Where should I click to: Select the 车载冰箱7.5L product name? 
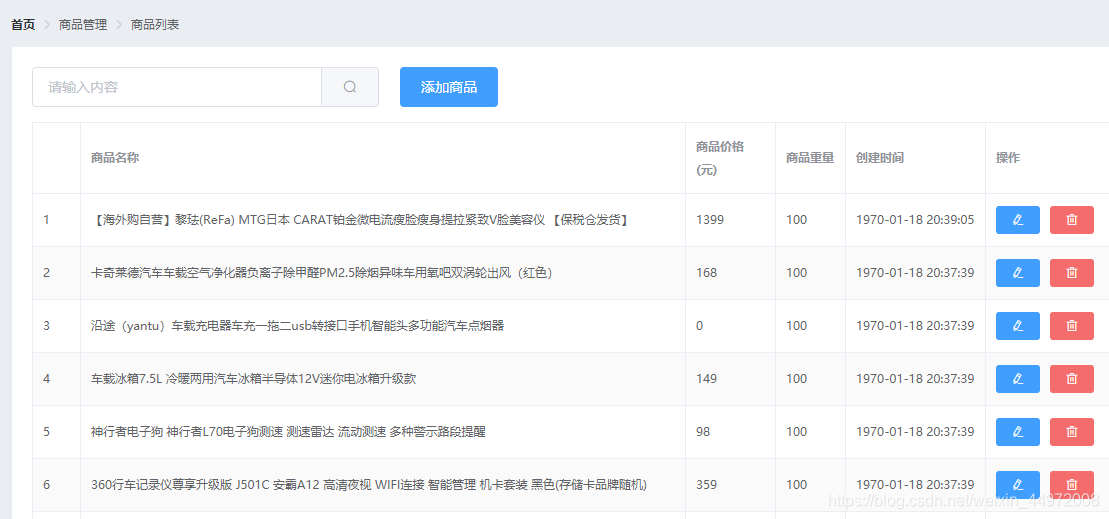click(254, 379)
